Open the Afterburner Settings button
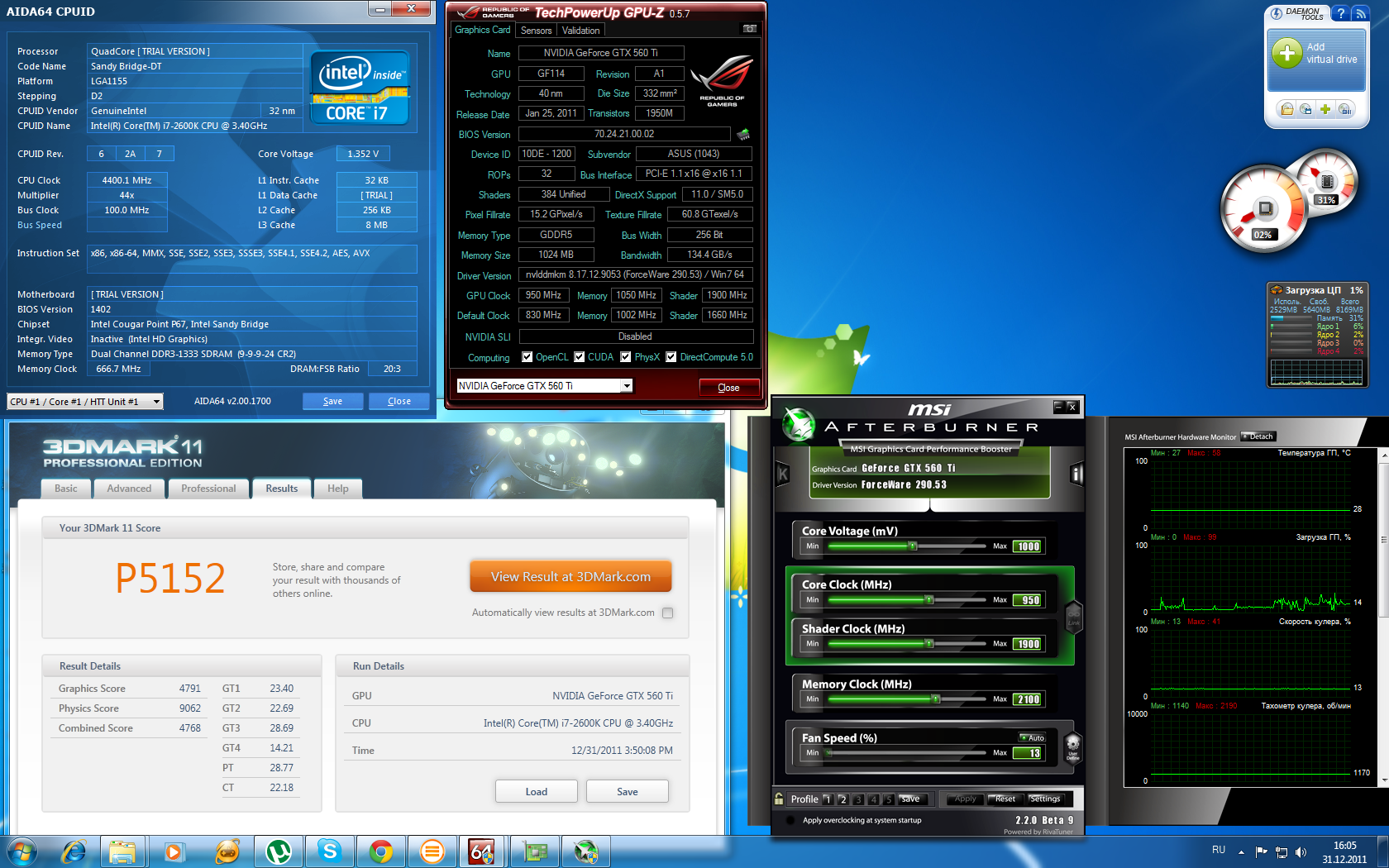Viewport: 1389px width, 868px height. [1045, 799]
